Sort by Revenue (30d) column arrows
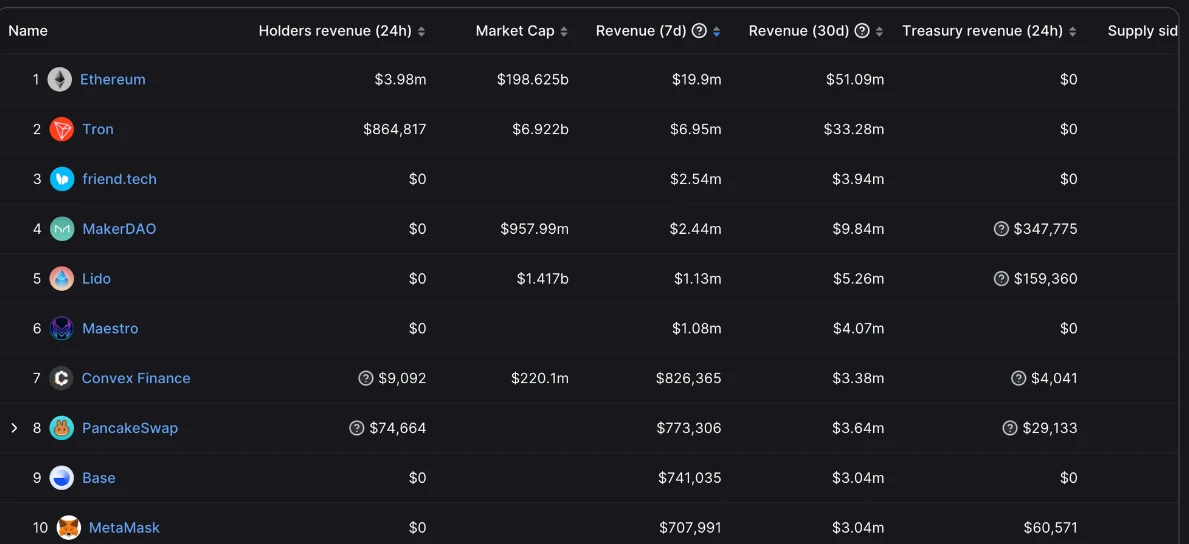 [x=879, y=32]
